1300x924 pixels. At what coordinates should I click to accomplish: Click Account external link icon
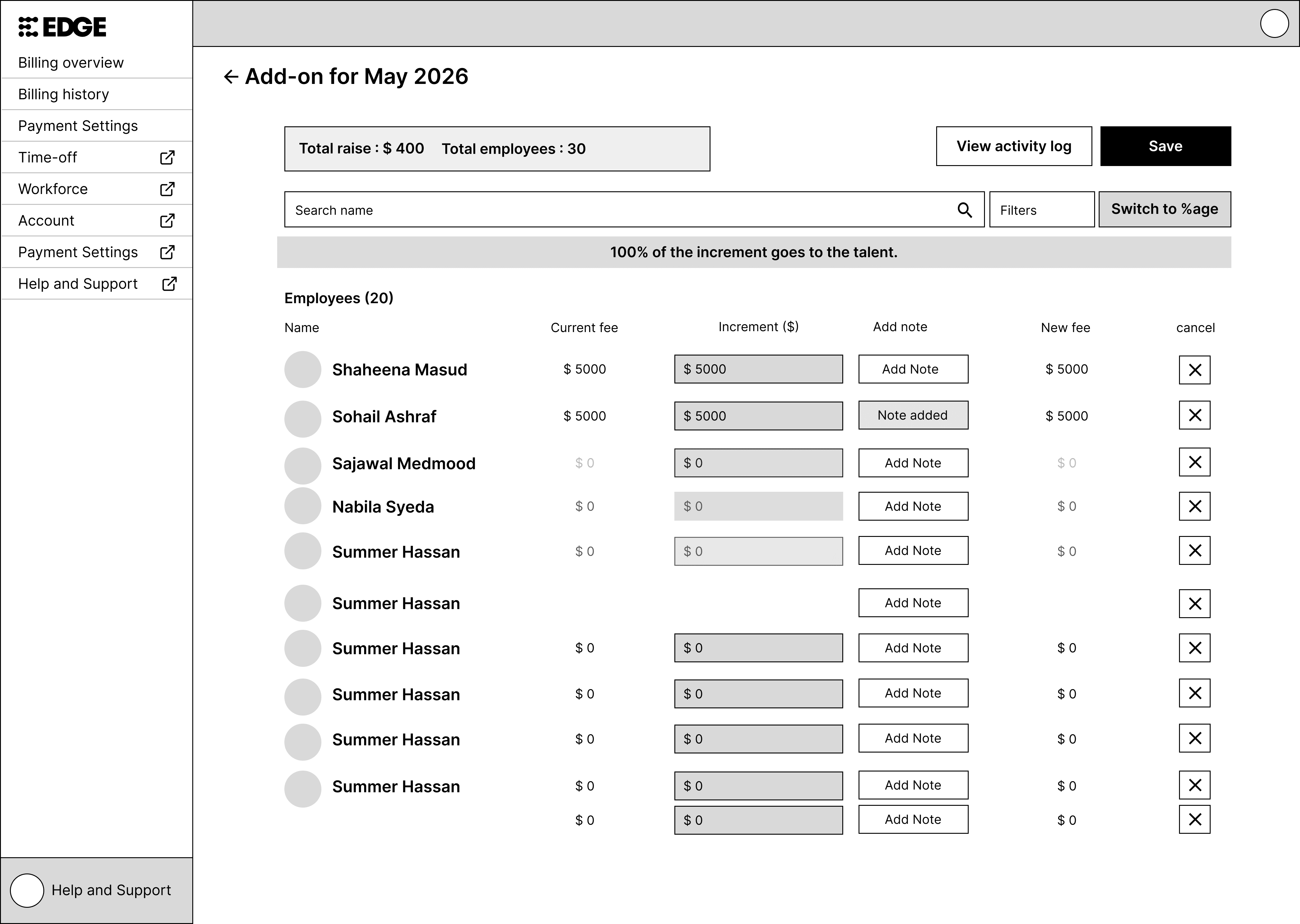pyautogui.click(x=167, y=221)
